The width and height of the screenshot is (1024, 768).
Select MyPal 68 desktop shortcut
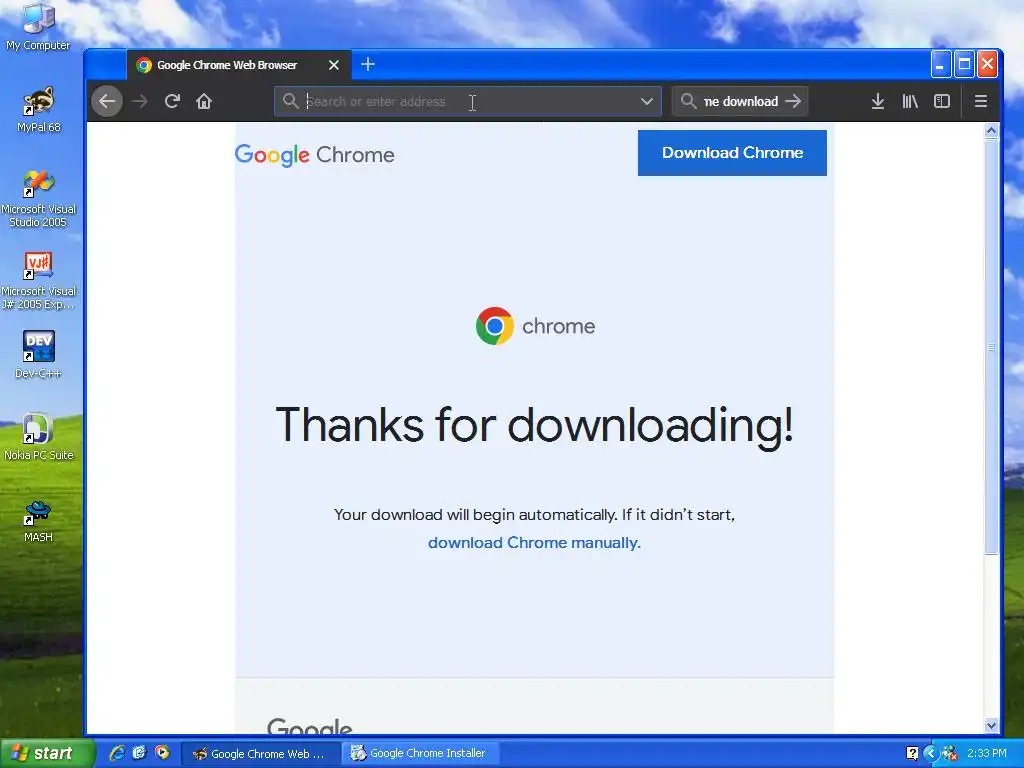point(39,109)
